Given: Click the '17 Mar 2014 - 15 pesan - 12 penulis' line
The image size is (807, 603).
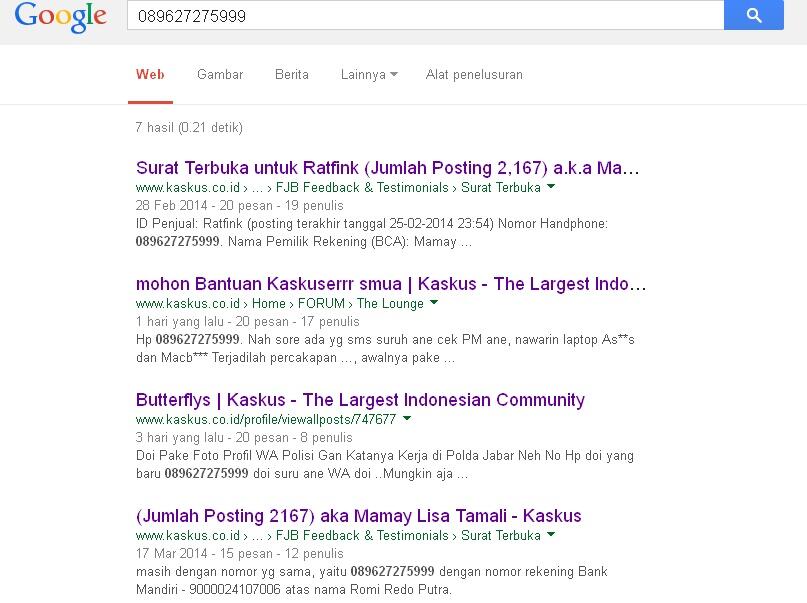Looking at the screenshot, I should (239, 554).
